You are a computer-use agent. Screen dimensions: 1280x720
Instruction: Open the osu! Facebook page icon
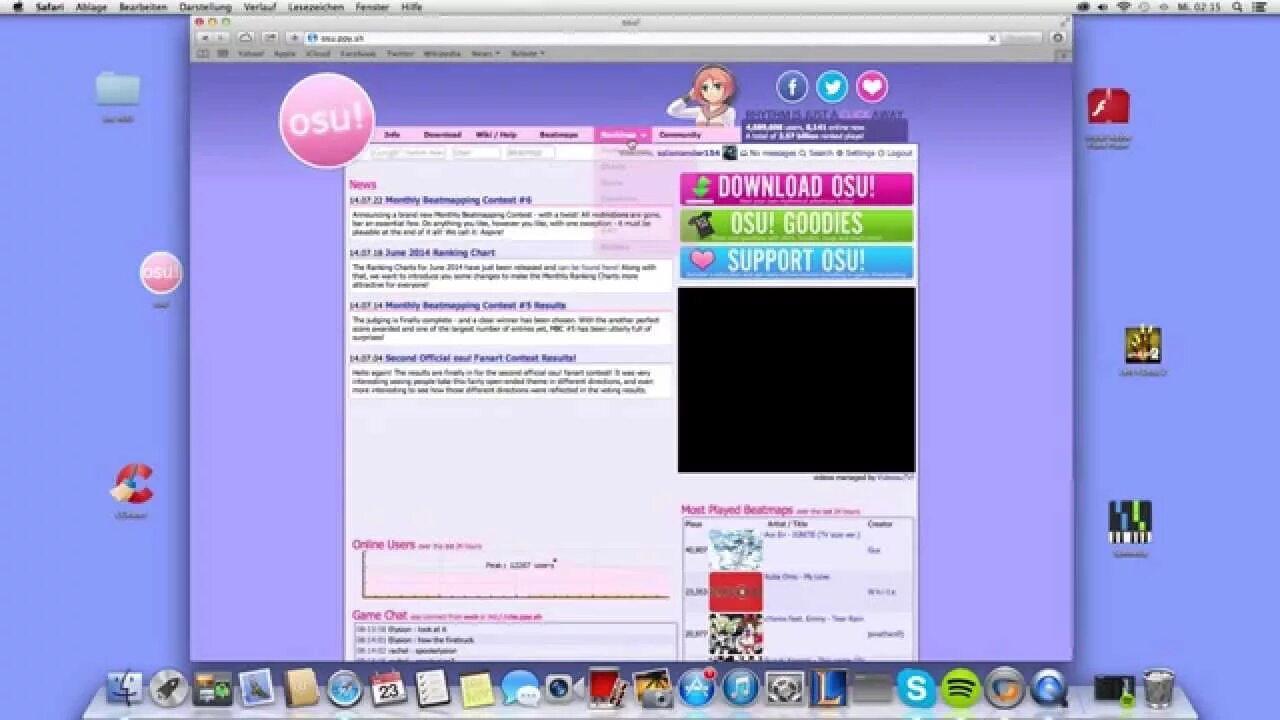[x=791, y=87]
